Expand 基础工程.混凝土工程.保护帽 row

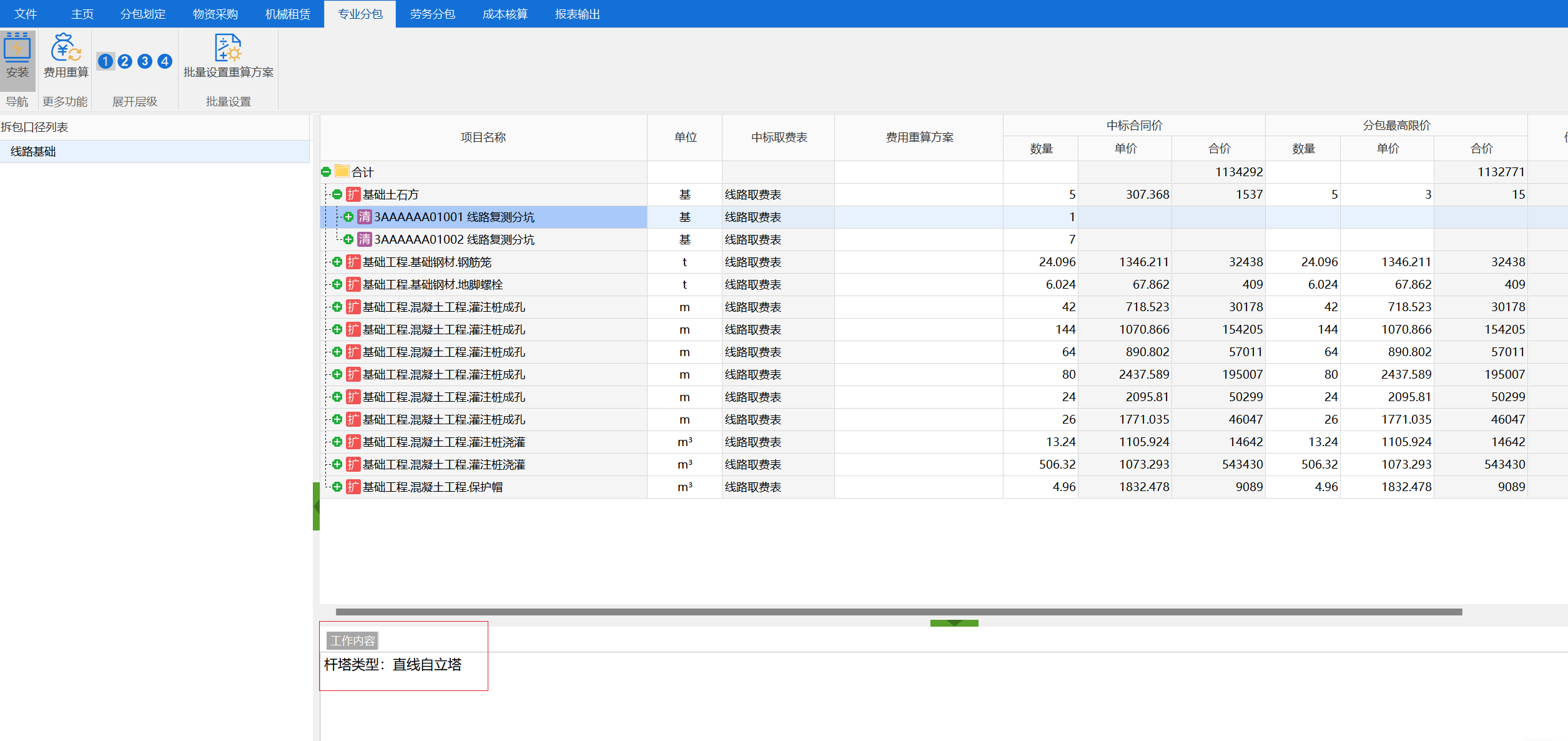pos(337,487)
